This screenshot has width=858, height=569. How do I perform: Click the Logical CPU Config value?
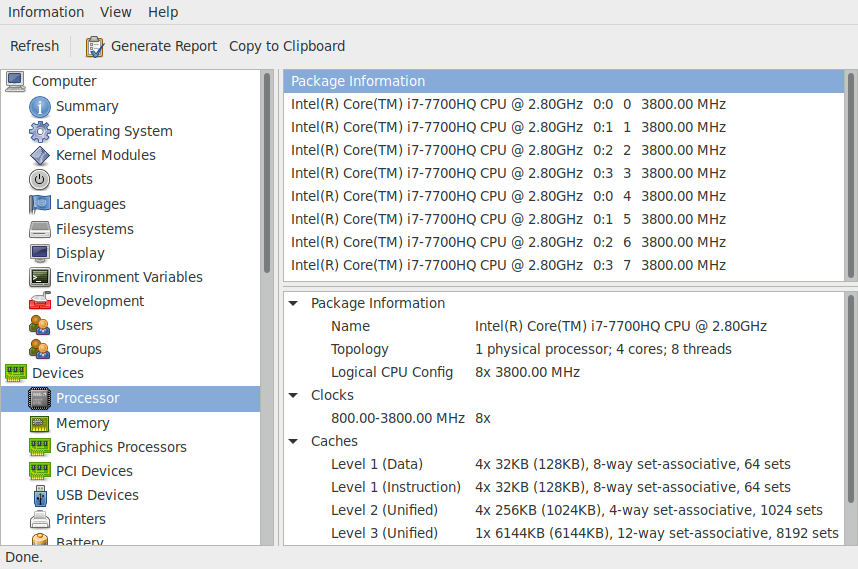point(527,372)
